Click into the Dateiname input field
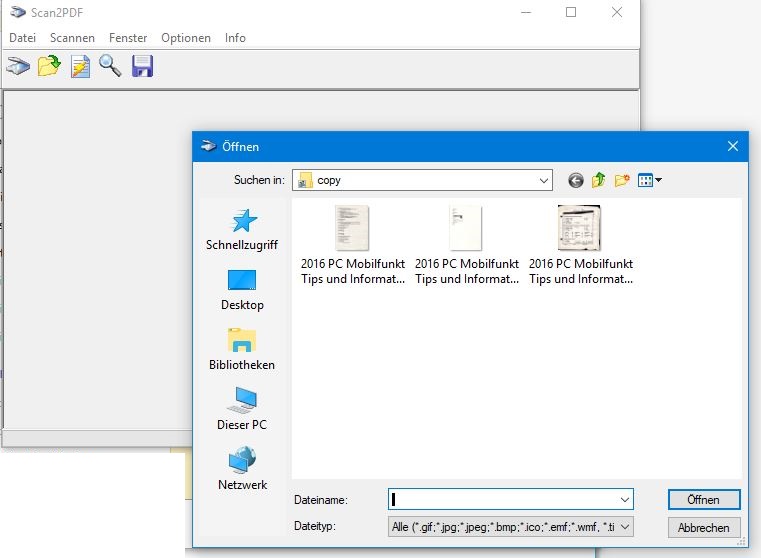 (x=503, y=499)
